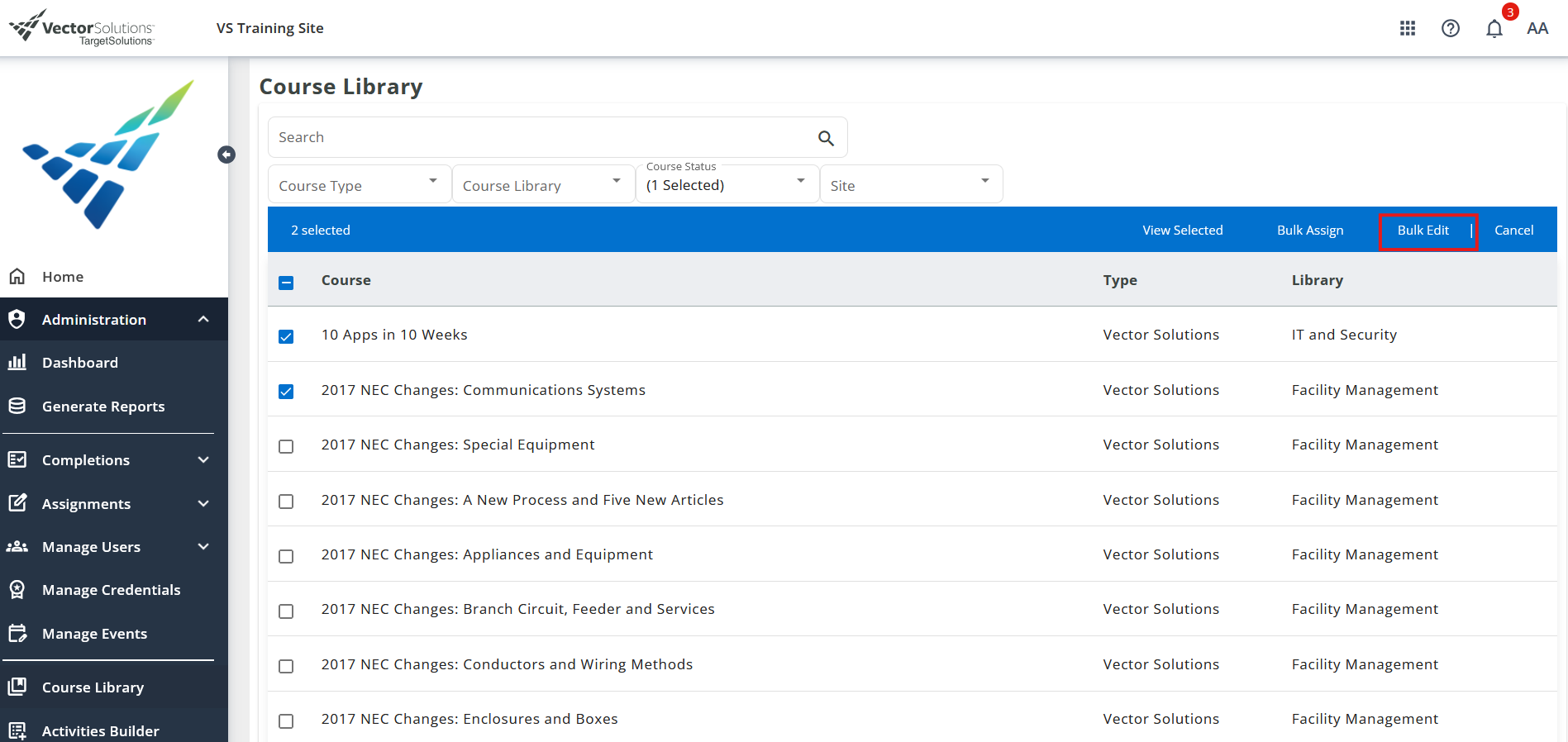Toggle the select-all header checkbox

(x=286, y=283)
